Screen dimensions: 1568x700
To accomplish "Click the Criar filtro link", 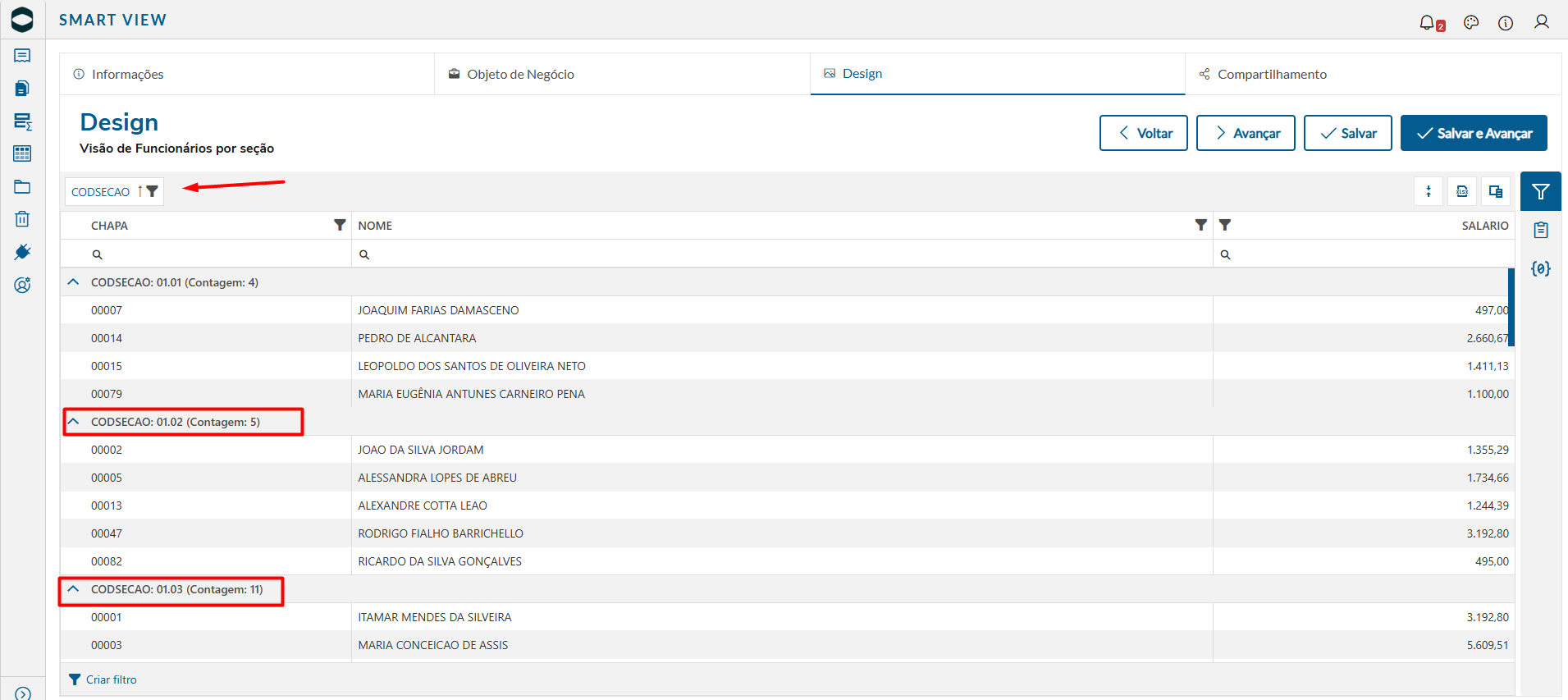I will pyautogui.click(x=103, y=679).
